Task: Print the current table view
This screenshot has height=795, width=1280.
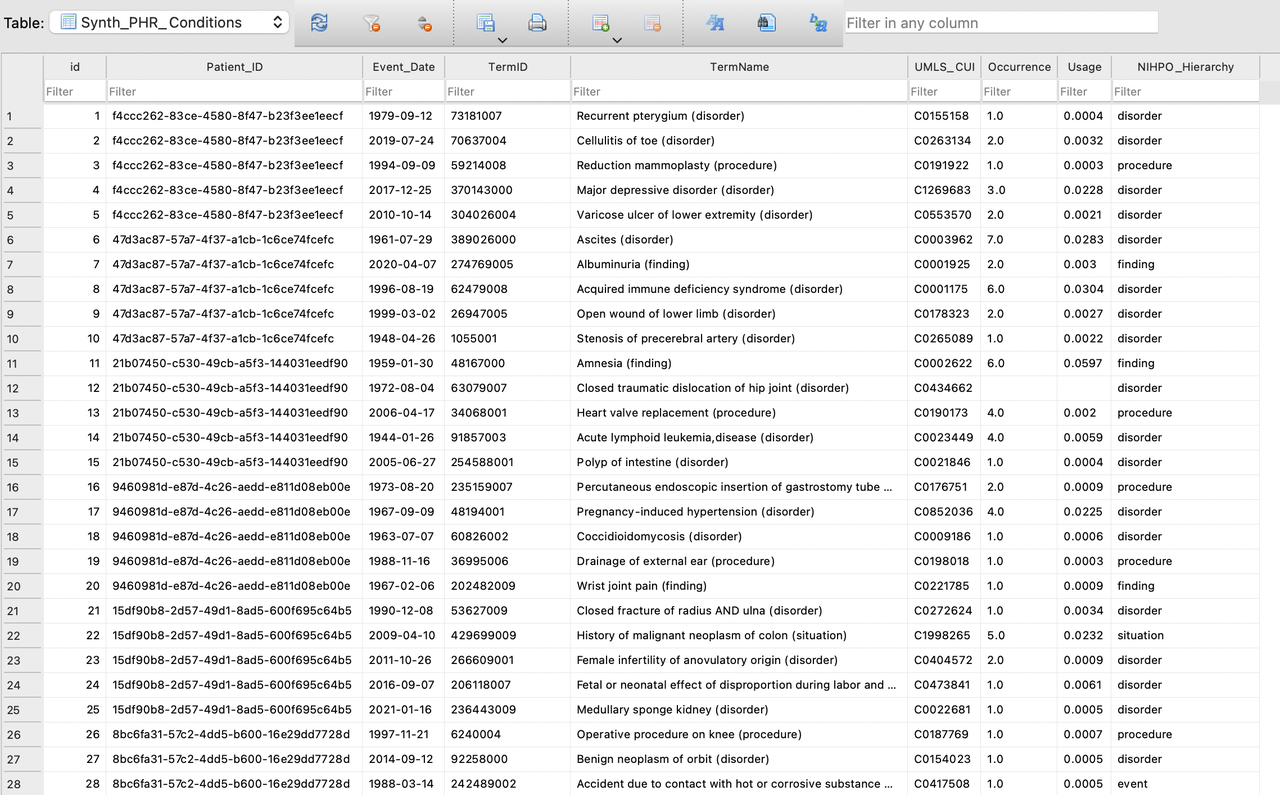Action: pyautogui.click(x=537, y=23)
